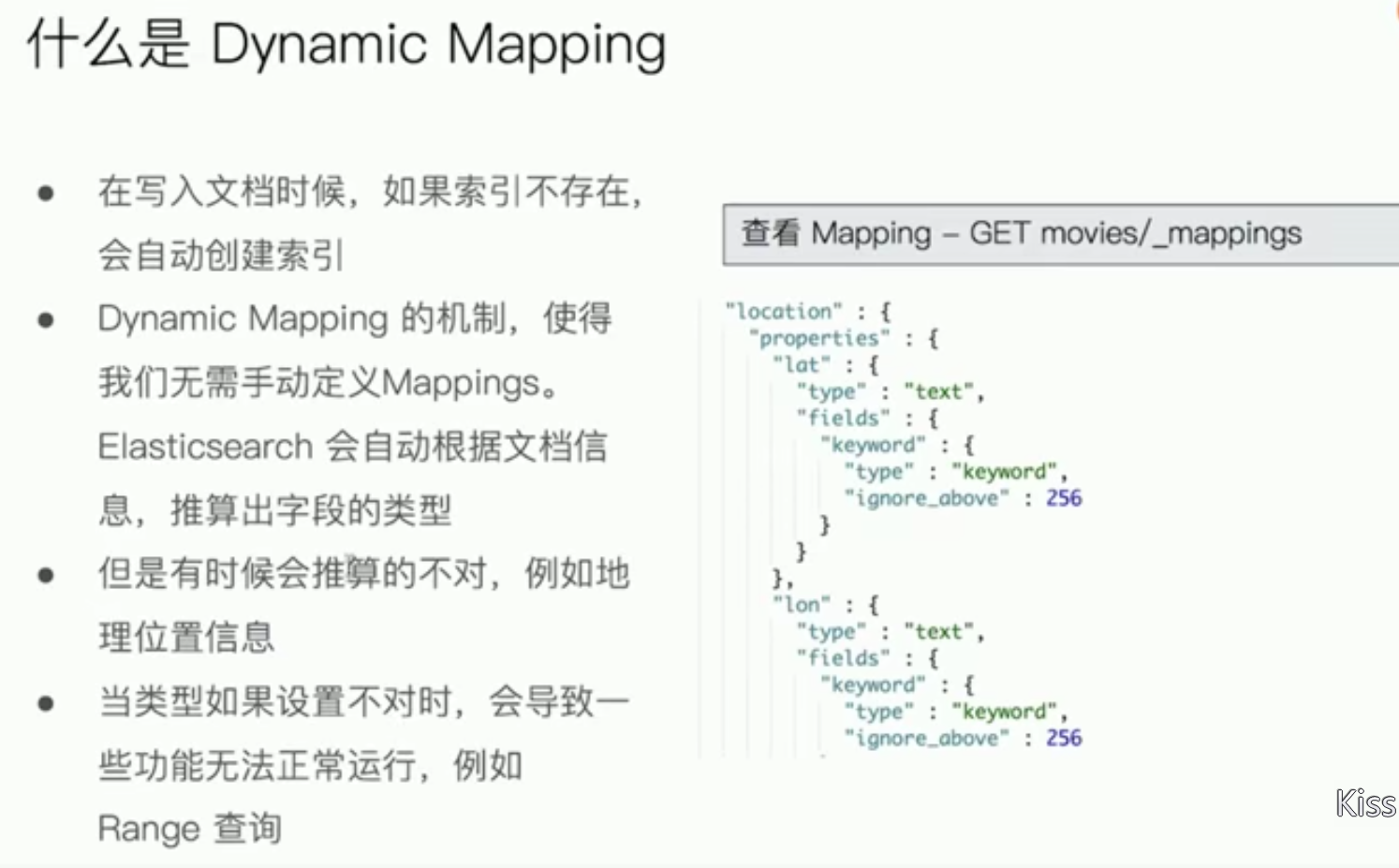Click the line '我们无需手动定义Mappings。'
Viewport: 1399px width, 868px height.
[x=329, y=383]
